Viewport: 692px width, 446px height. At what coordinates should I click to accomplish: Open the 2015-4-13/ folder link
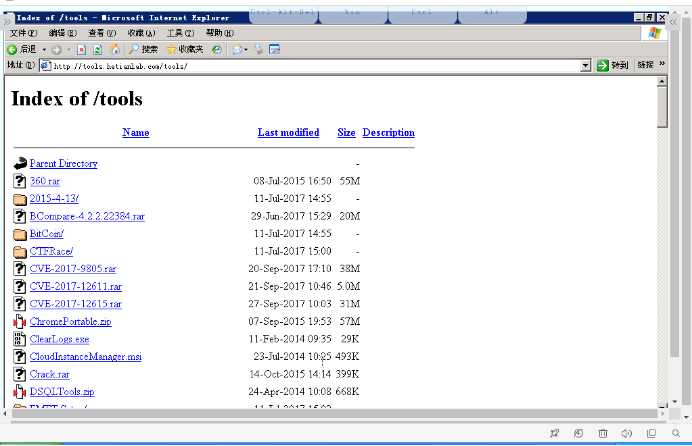tap(54, 199)
